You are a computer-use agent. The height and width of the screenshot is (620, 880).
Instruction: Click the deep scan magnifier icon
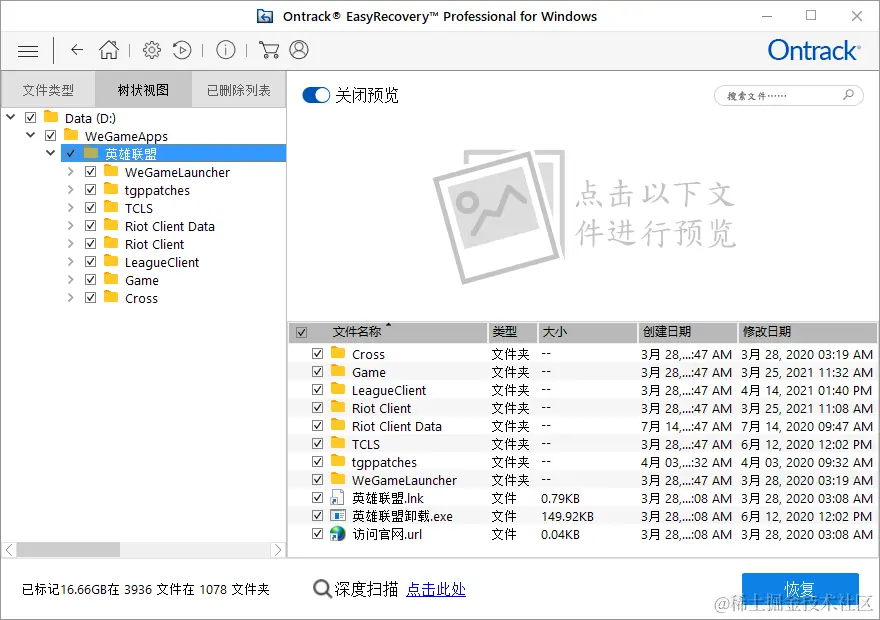tap(322, 589)
